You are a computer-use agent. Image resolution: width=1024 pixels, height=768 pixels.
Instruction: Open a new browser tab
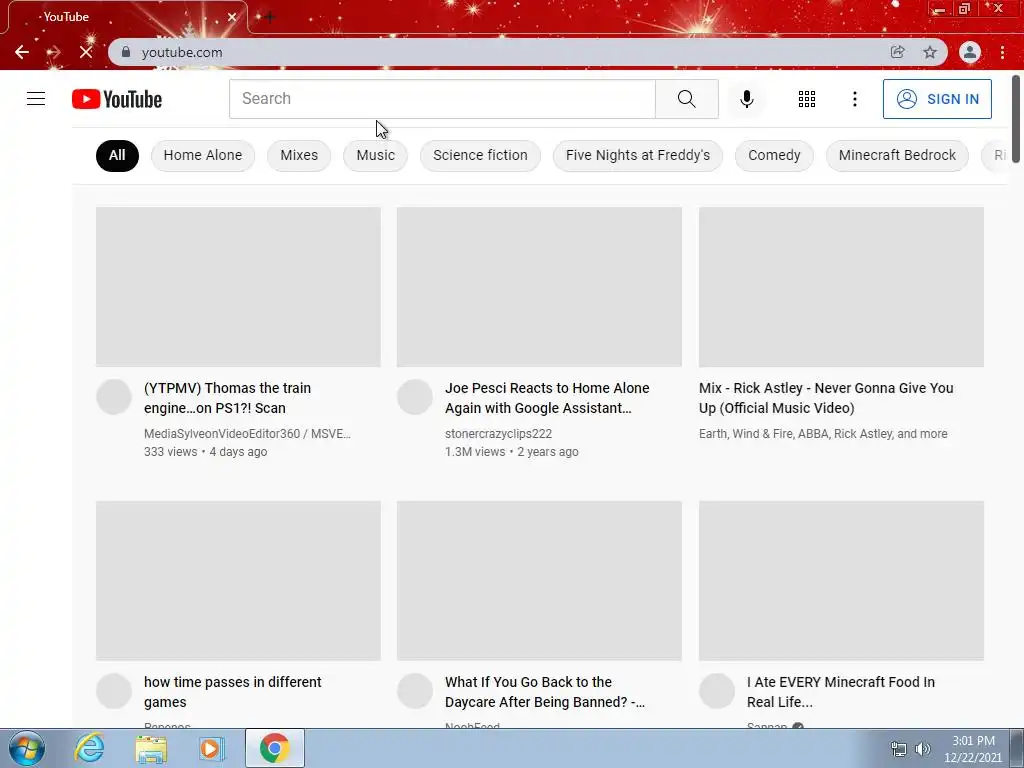[269, 17]
